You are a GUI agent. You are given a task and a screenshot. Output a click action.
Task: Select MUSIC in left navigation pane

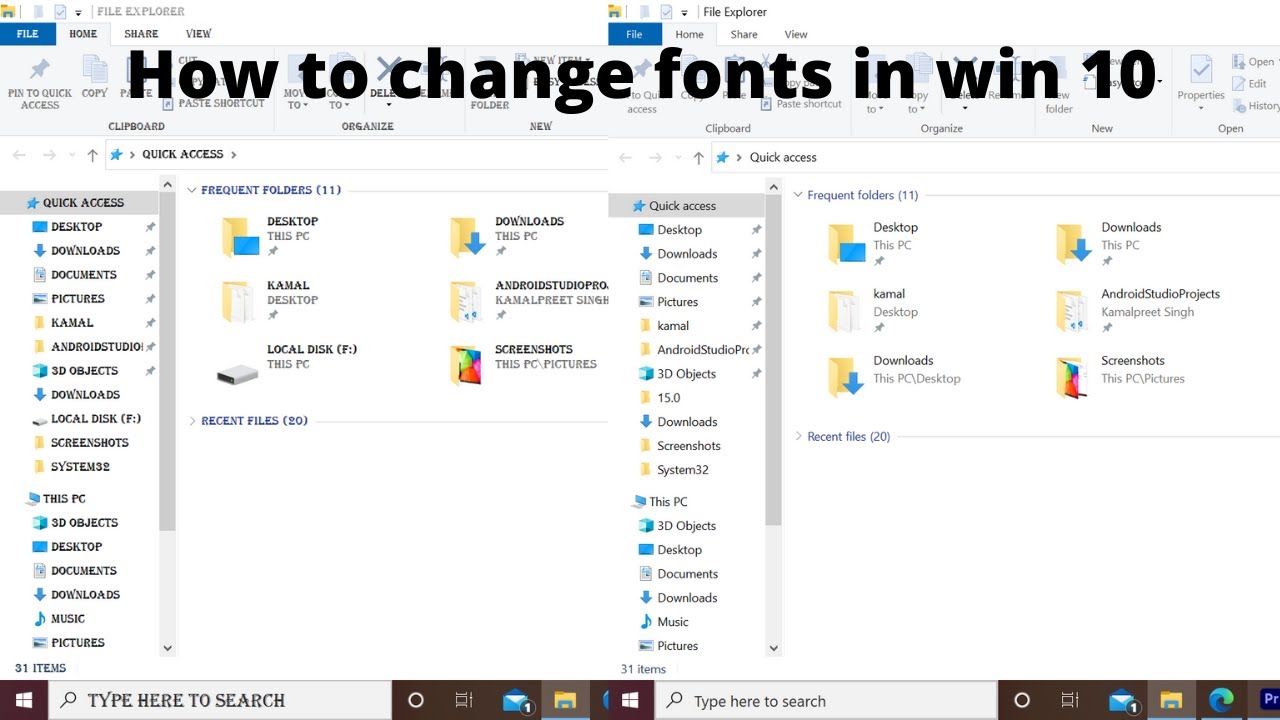coord(68,619)
